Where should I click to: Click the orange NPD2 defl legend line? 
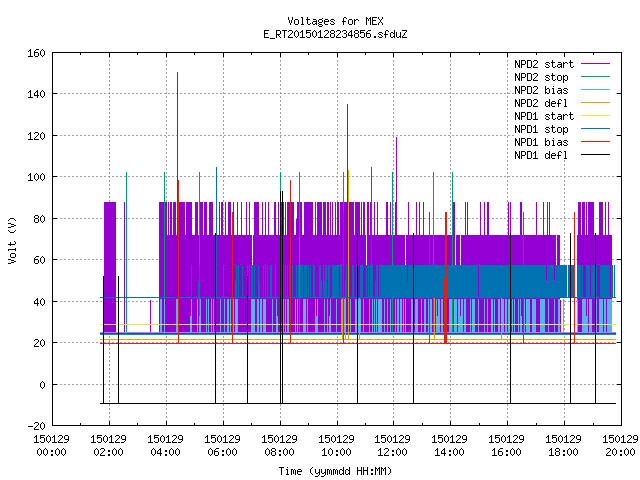click(x=595, y=102)
